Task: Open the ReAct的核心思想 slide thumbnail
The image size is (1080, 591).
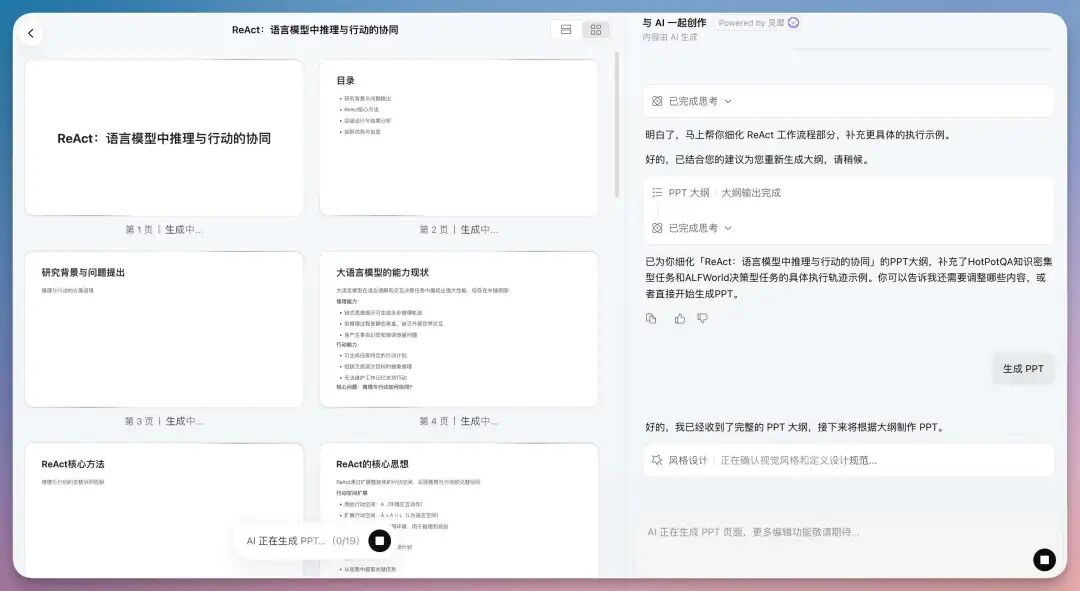Action: pyautogui.click(x=459, y=510)
